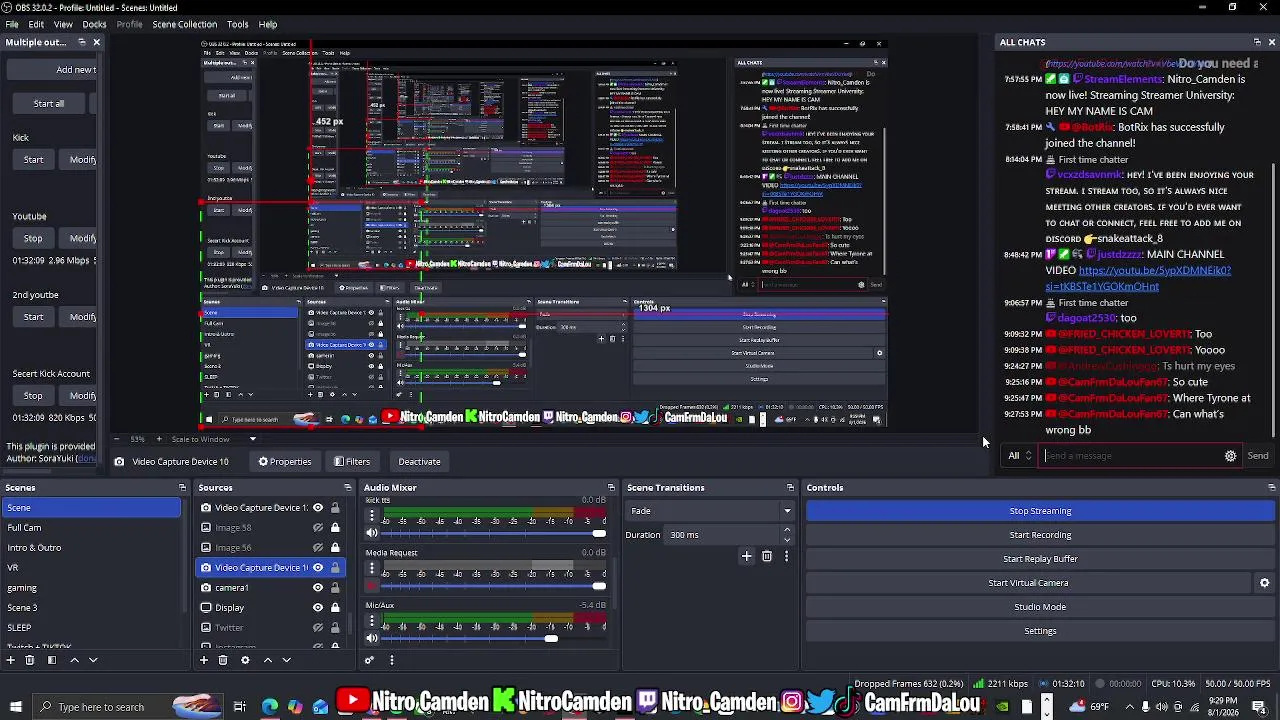Pop out the All Chats dock

pyautogui.click(x=1257, y=42)
